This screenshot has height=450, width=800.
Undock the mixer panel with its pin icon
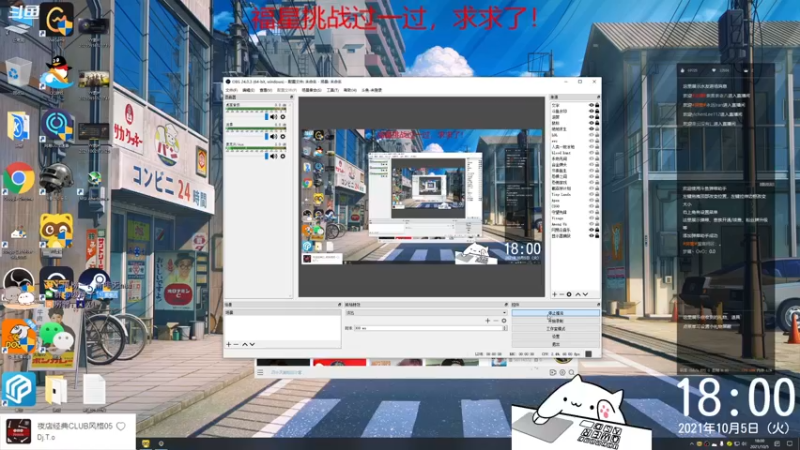(291, 97)
